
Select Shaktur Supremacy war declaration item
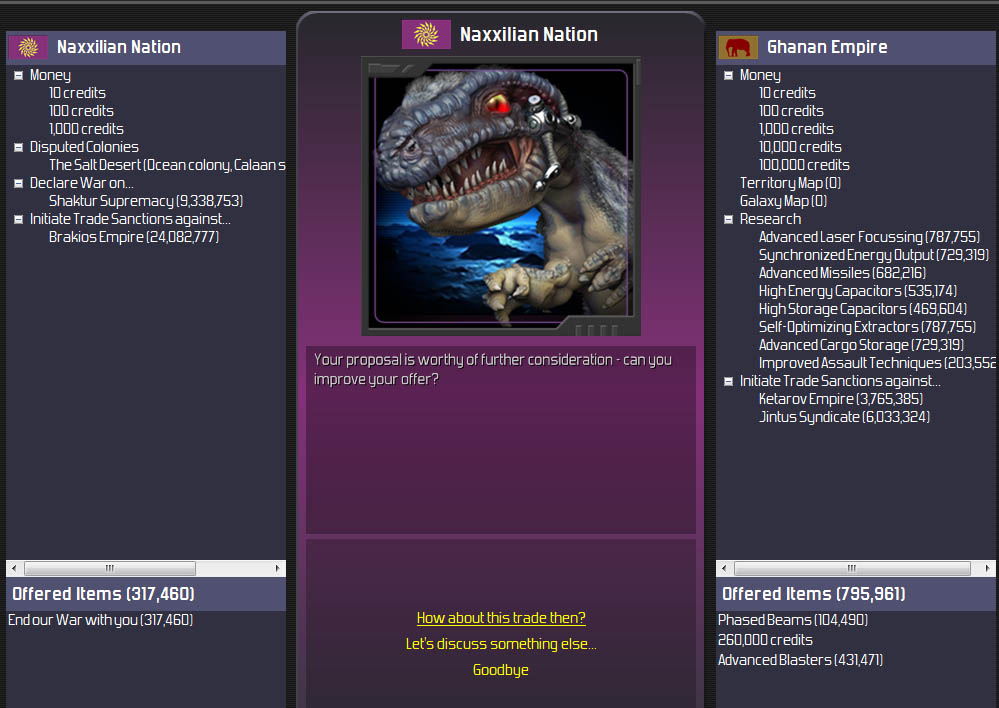pyautogui.click(x=146, y=201)
